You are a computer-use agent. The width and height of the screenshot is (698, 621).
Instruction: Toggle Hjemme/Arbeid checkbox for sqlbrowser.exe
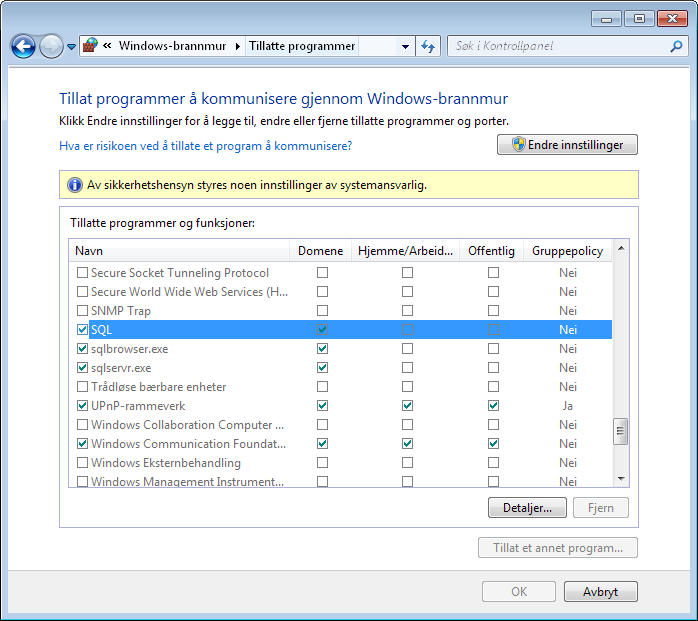pyautogui.click(x=407, y=349)
